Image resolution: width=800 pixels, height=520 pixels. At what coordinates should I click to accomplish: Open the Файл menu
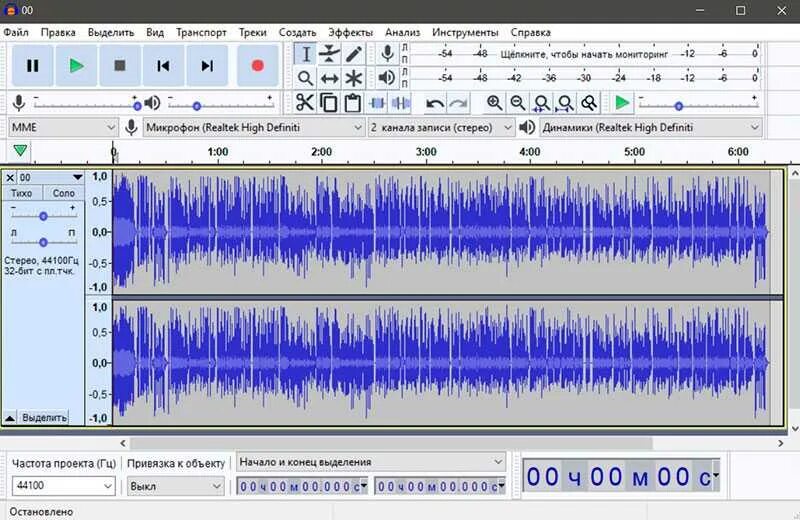16,32
